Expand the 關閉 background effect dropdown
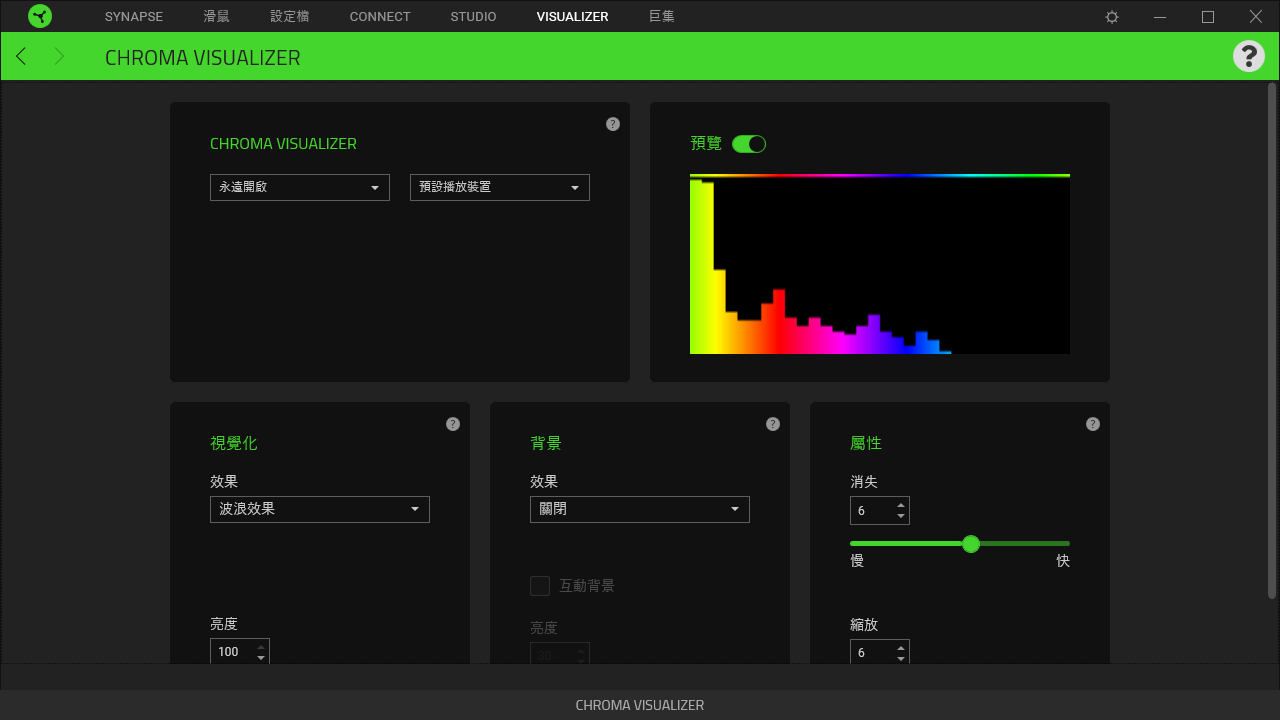This screenshot has height=720, width=1280. pyautogui.click(x=640, y=509)
